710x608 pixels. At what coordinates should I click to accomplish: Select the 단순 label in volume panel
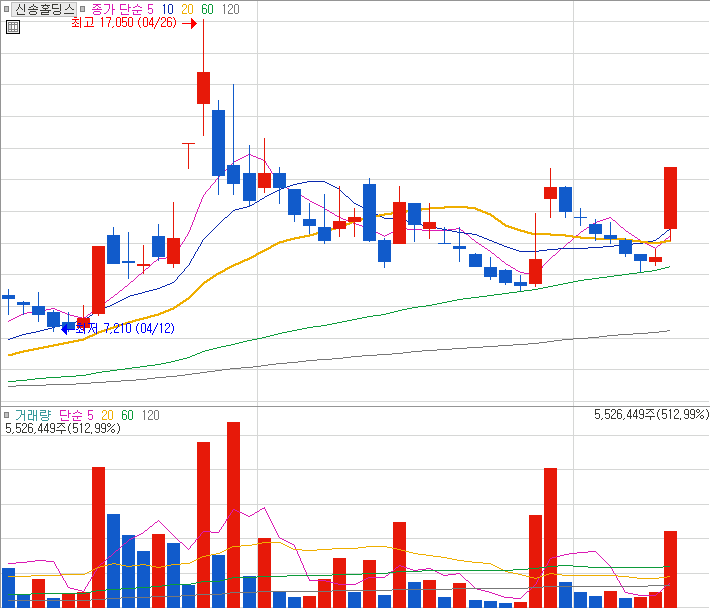(x=71, y=415)
